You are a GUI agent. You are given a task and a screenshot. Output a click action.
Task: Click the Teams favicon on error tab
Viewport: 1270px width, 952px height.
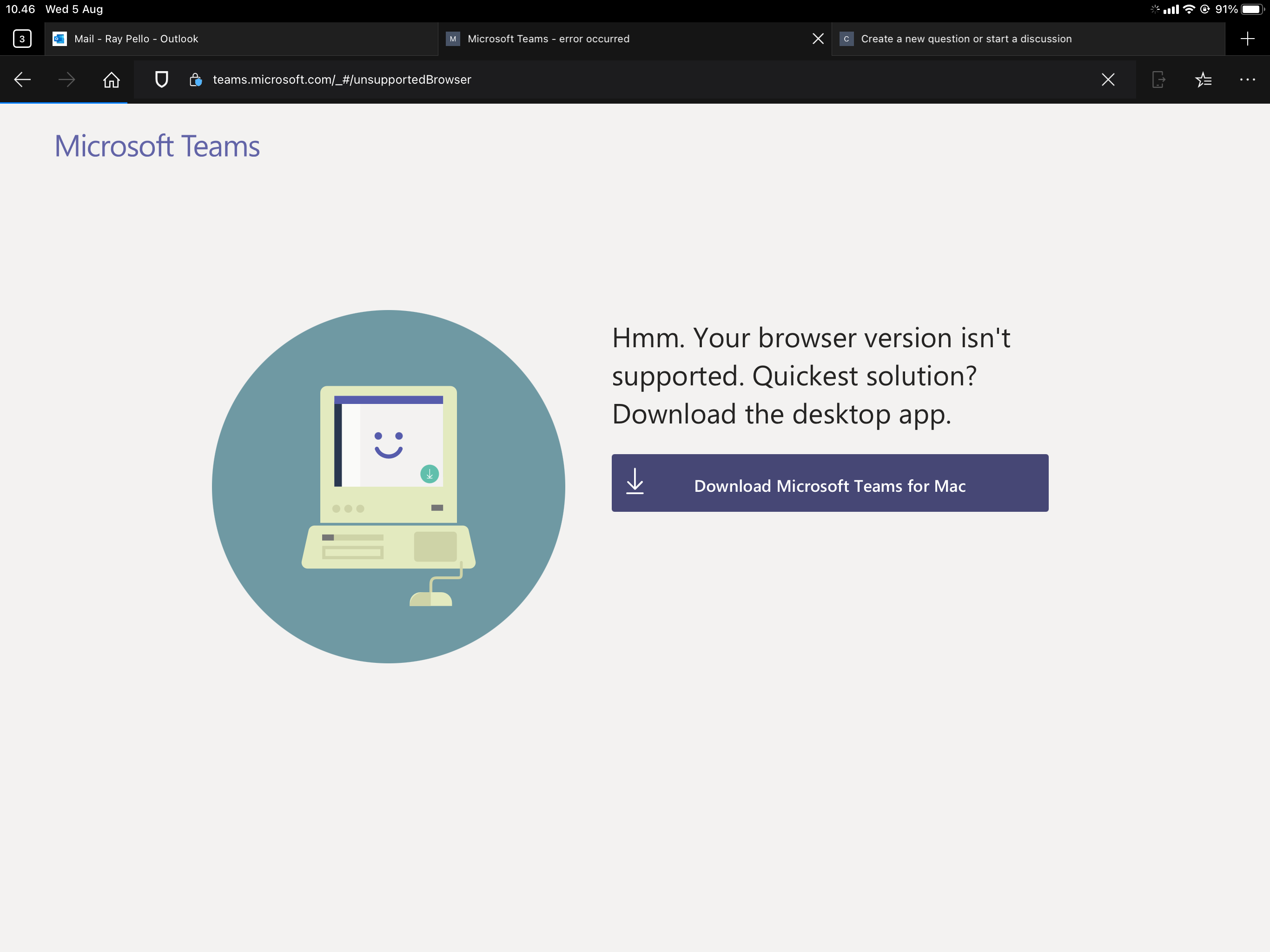pos(453,39)
